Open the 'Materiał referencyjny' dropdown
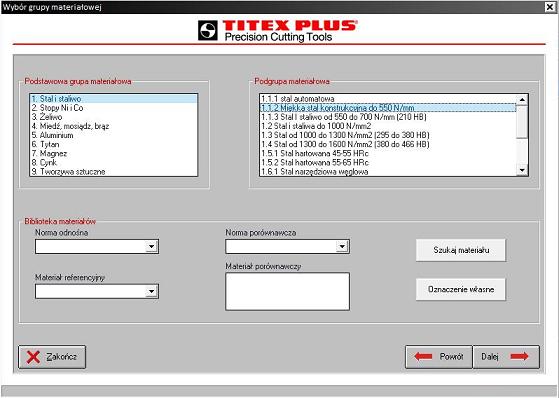Viewport: 559px width, 398px height. point(152,291)
